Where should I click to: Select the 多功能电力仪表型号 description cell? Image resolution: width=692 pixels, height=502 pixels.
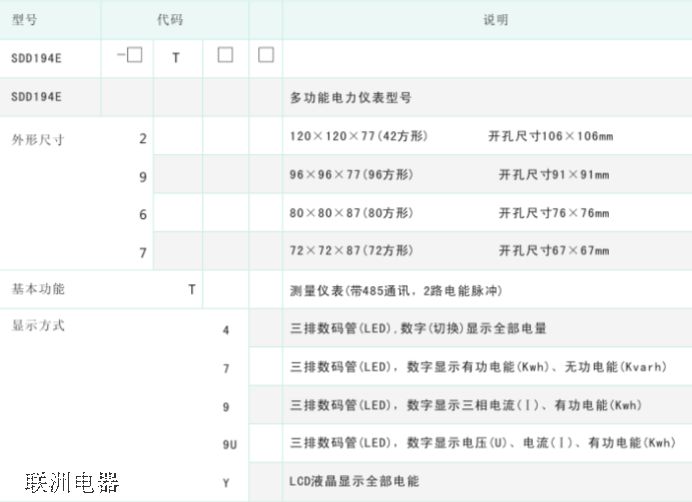[x=350, y=97]
